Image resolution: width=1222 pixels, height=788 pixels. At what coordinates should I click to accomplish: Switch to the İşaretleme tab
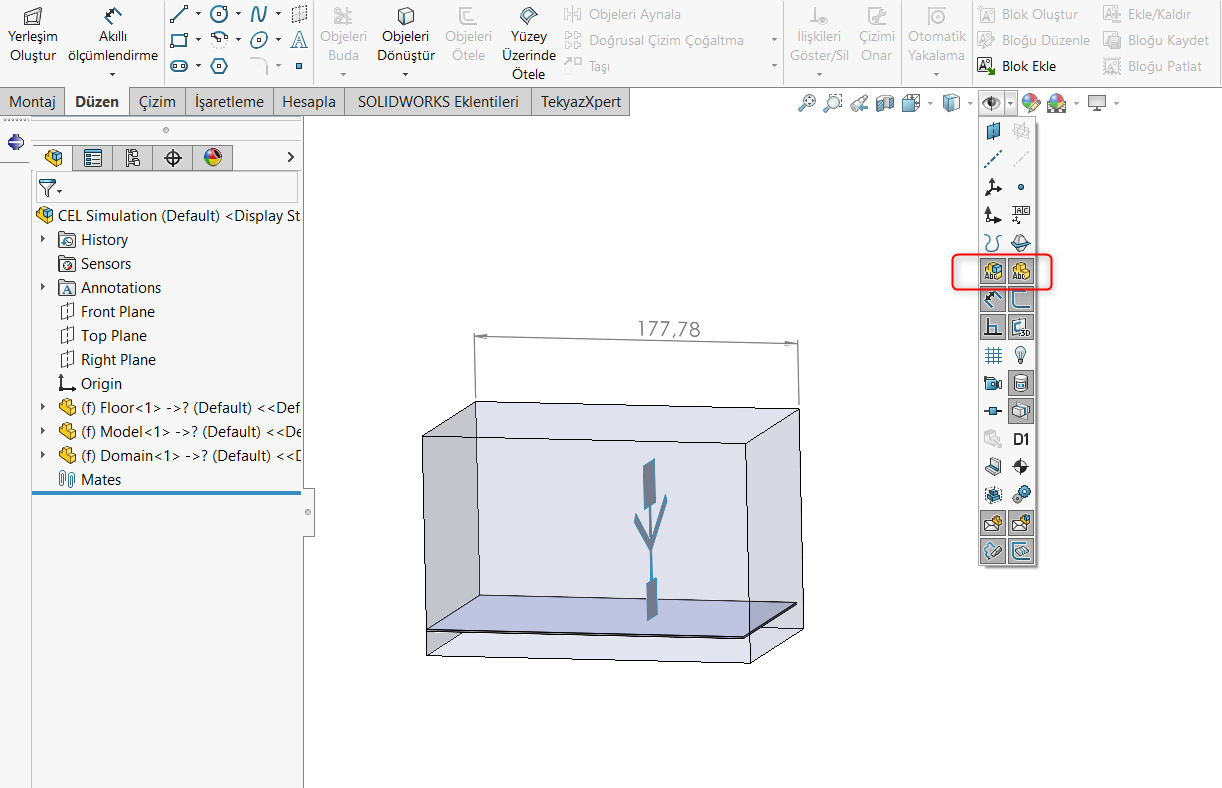229,102
